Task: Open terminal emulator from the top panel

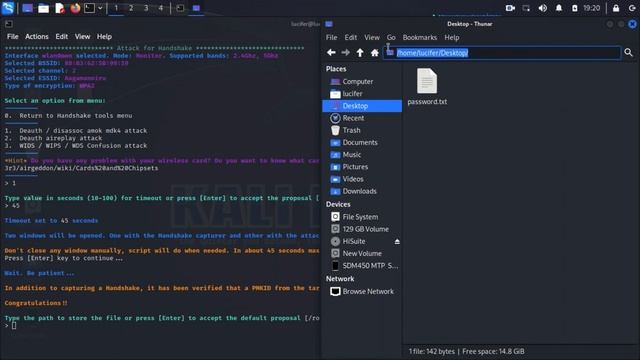Action: pos(89,8)
